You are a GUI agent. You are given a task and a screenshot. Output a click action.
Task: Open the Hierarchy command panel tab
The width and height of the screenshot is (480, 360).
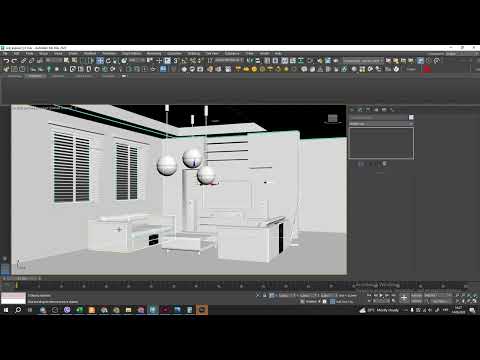pos(368,109)
